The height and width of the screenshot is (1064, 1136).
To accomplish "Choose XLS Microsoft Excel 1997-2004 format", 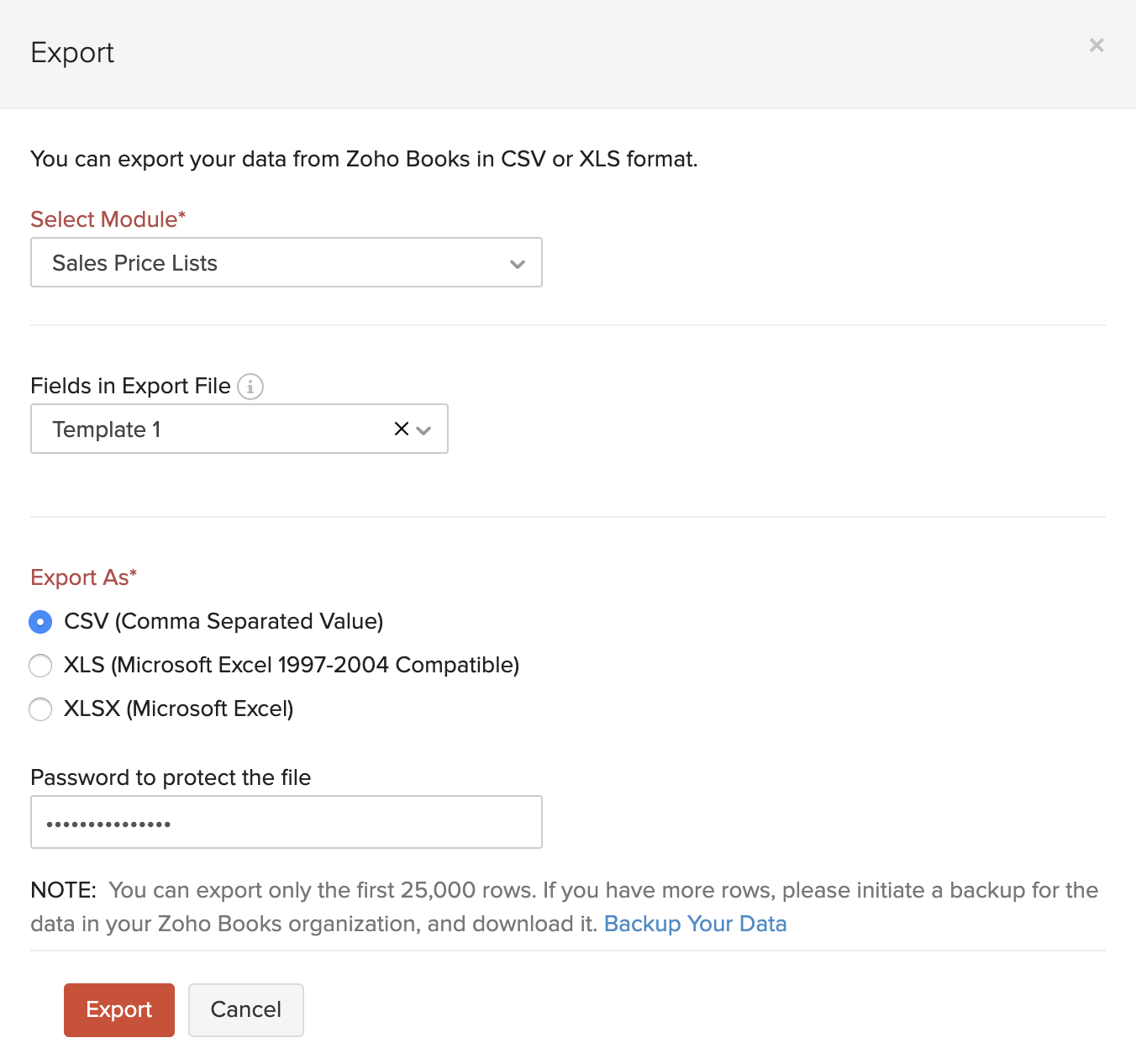I will coord(40,665).
